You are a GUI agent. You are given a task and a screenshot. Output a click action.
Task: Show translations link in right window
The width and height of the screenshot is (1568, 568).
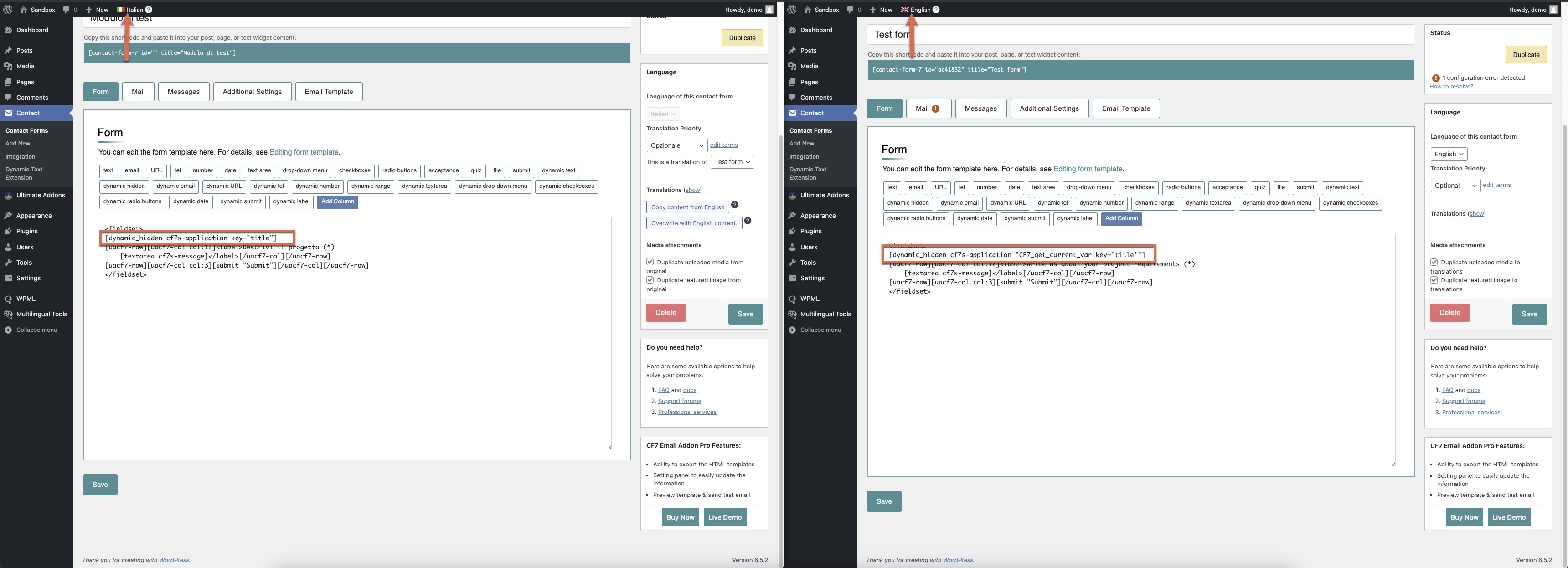click(x=1476, y=214)
